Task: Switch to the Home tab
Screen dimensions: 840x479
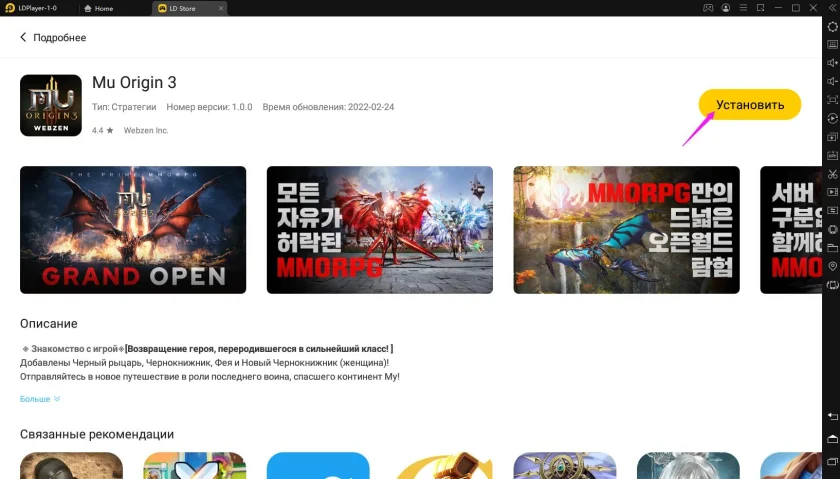Action: click(99, 9)
